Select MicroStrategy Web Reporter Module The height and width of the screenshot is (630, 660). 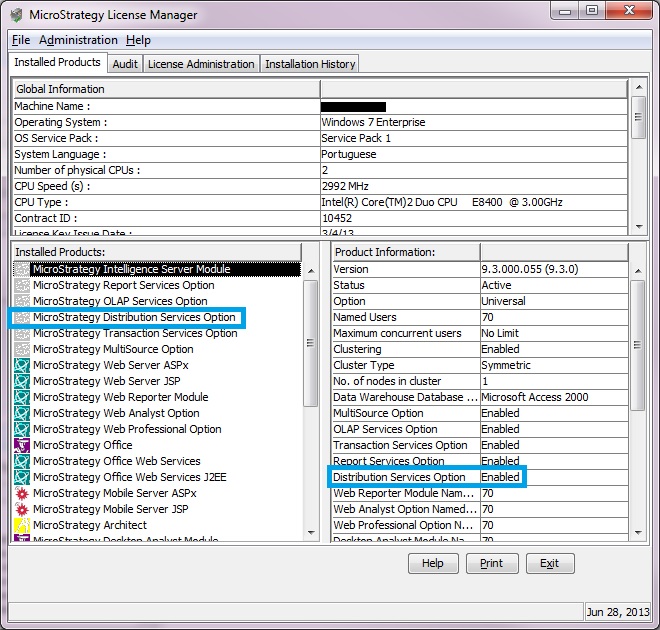pos(121,397)
